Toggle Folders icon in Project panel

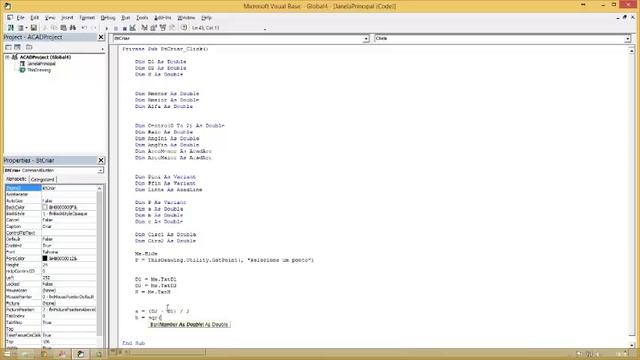[29, 47]
